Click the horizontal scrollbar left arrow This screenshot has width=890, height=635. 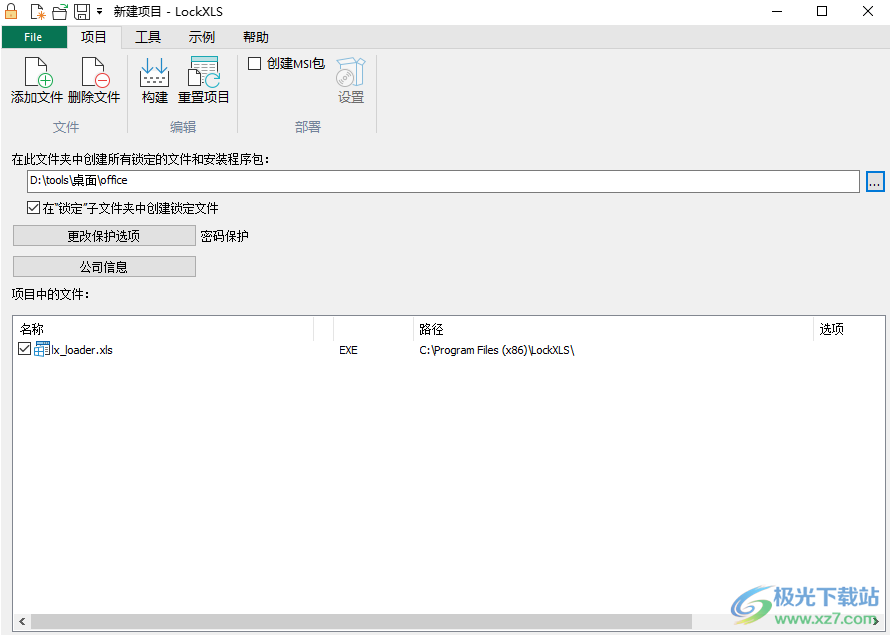[22, 621]
